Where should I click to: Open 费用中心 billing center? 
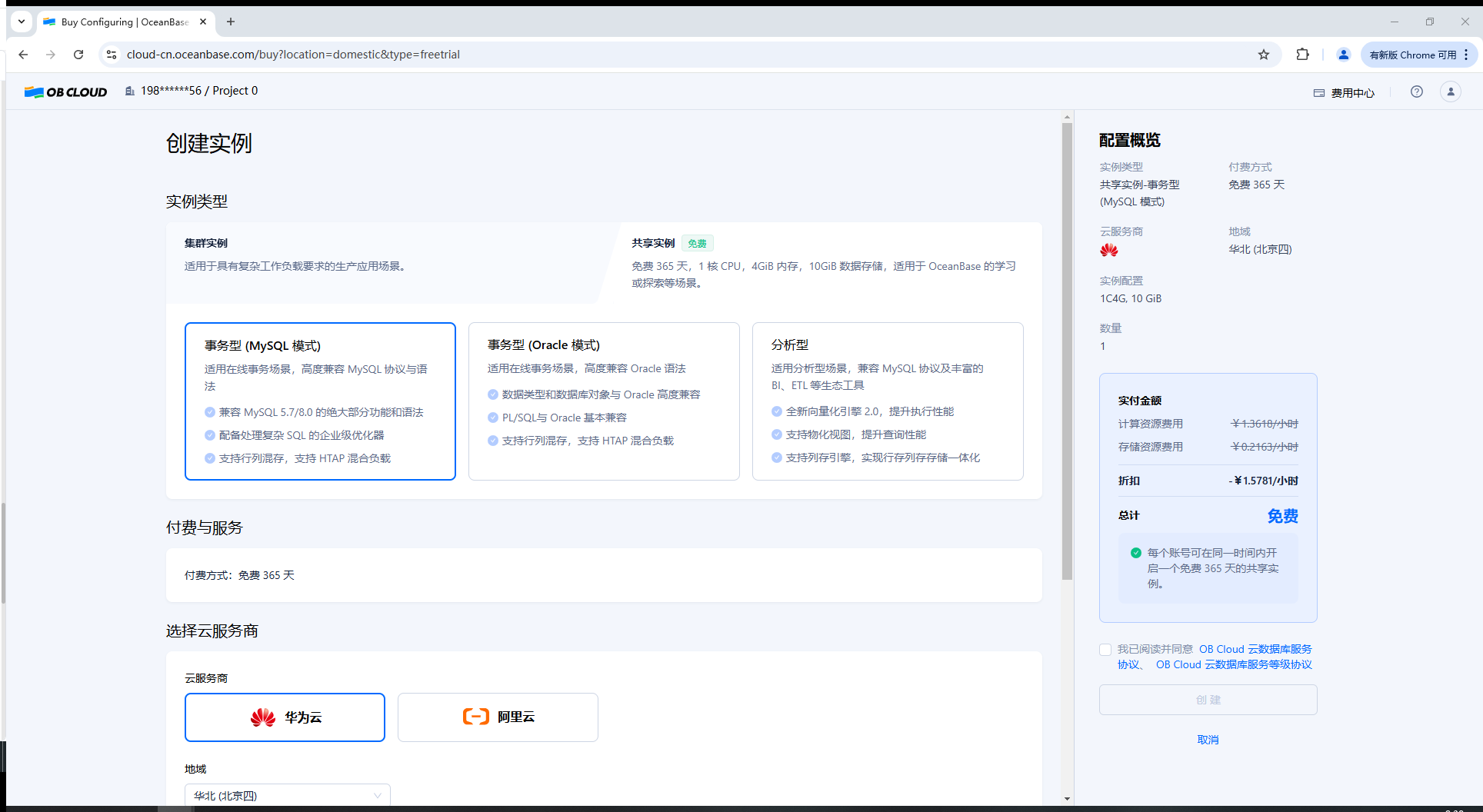1344,93
